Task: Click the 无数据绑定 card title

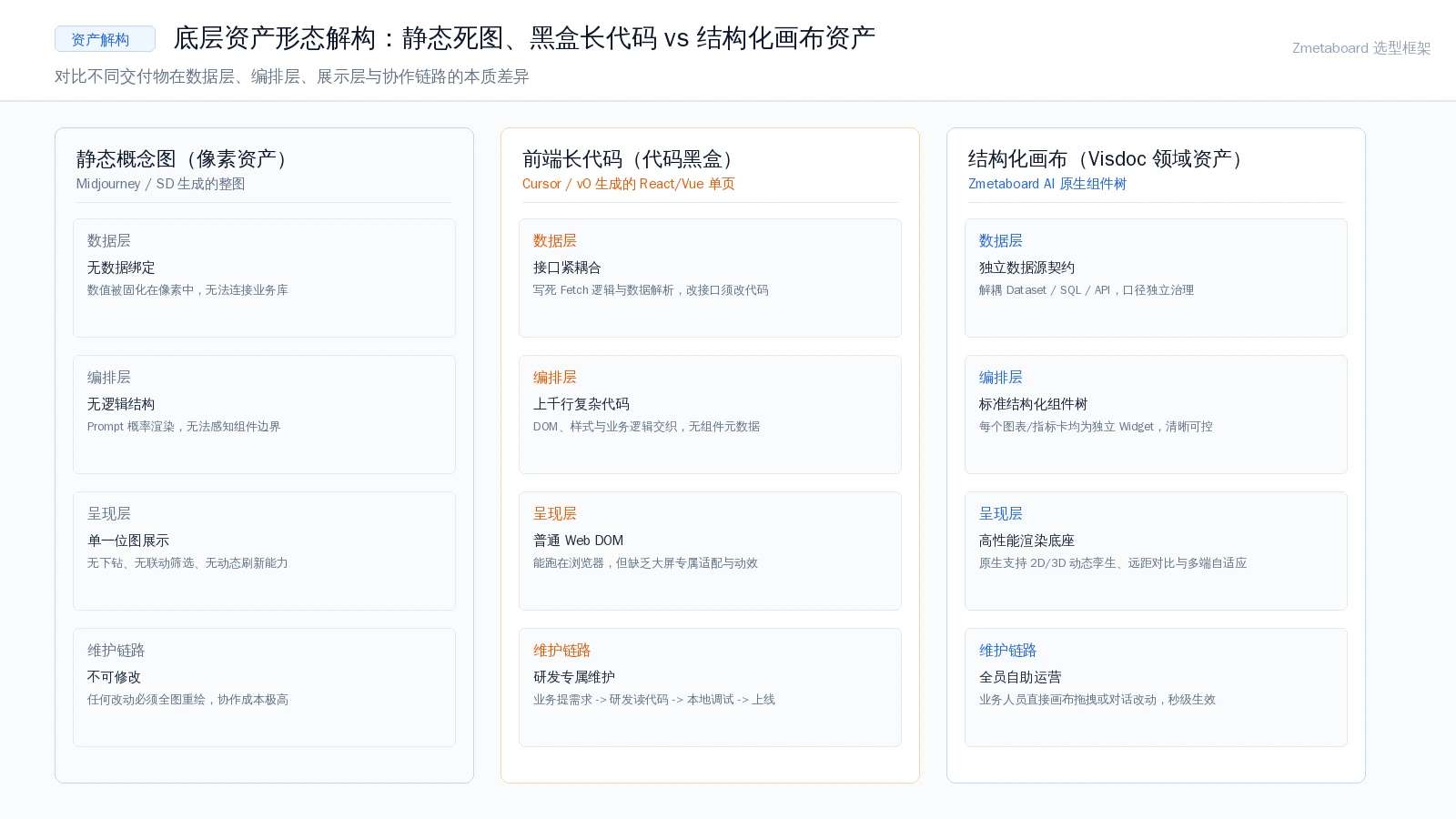Action: 121,268
